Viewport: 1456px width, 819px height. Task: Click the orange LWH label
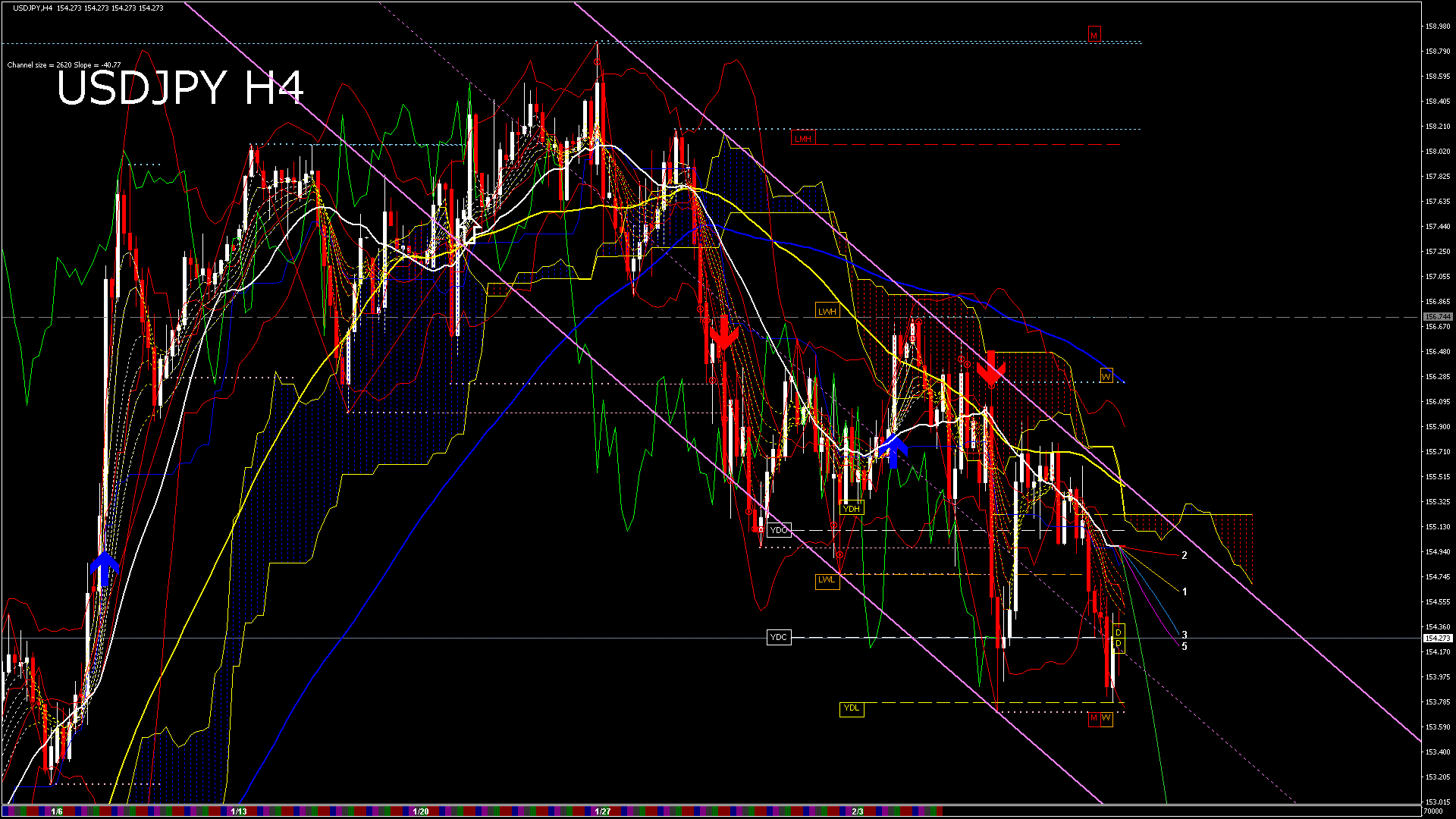[827, 311]
